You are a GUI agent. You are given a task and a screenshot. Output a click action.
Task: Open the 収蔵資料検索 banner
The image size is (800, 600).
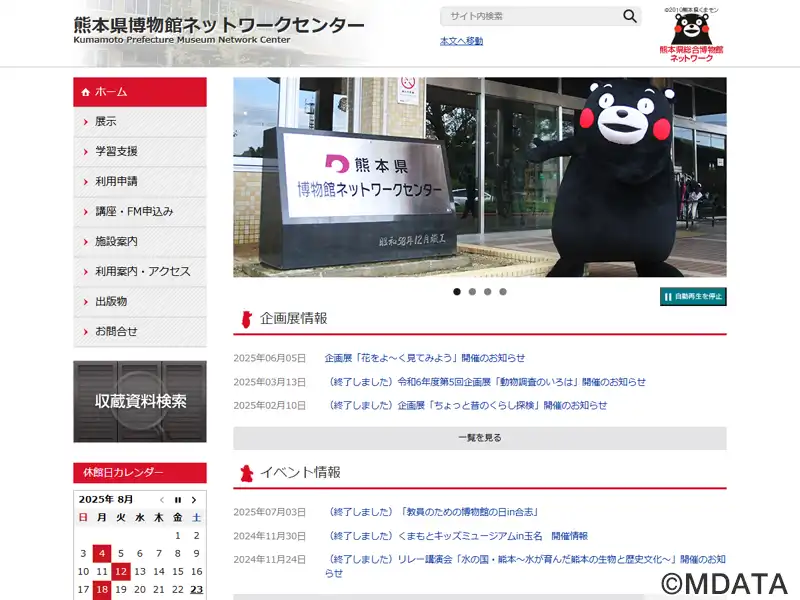[x=140, y=402]
